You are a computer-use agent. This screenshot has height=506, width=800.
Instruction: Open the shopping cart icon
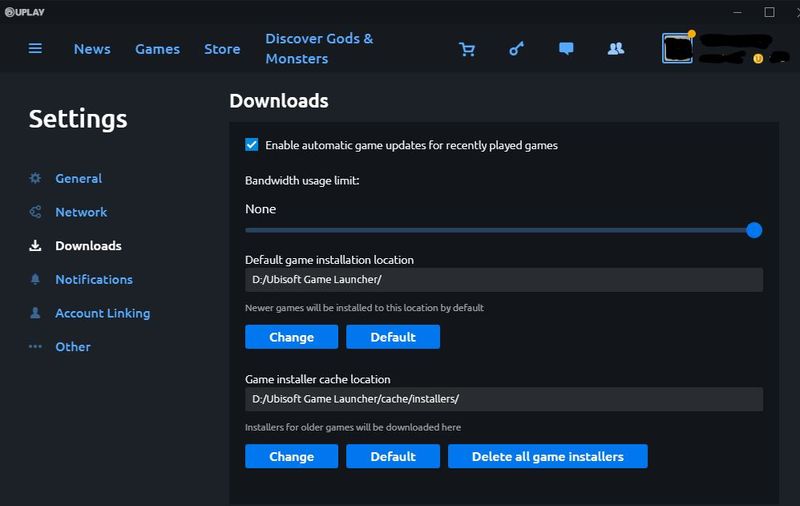pyautogui.click(x=467, y=49)
